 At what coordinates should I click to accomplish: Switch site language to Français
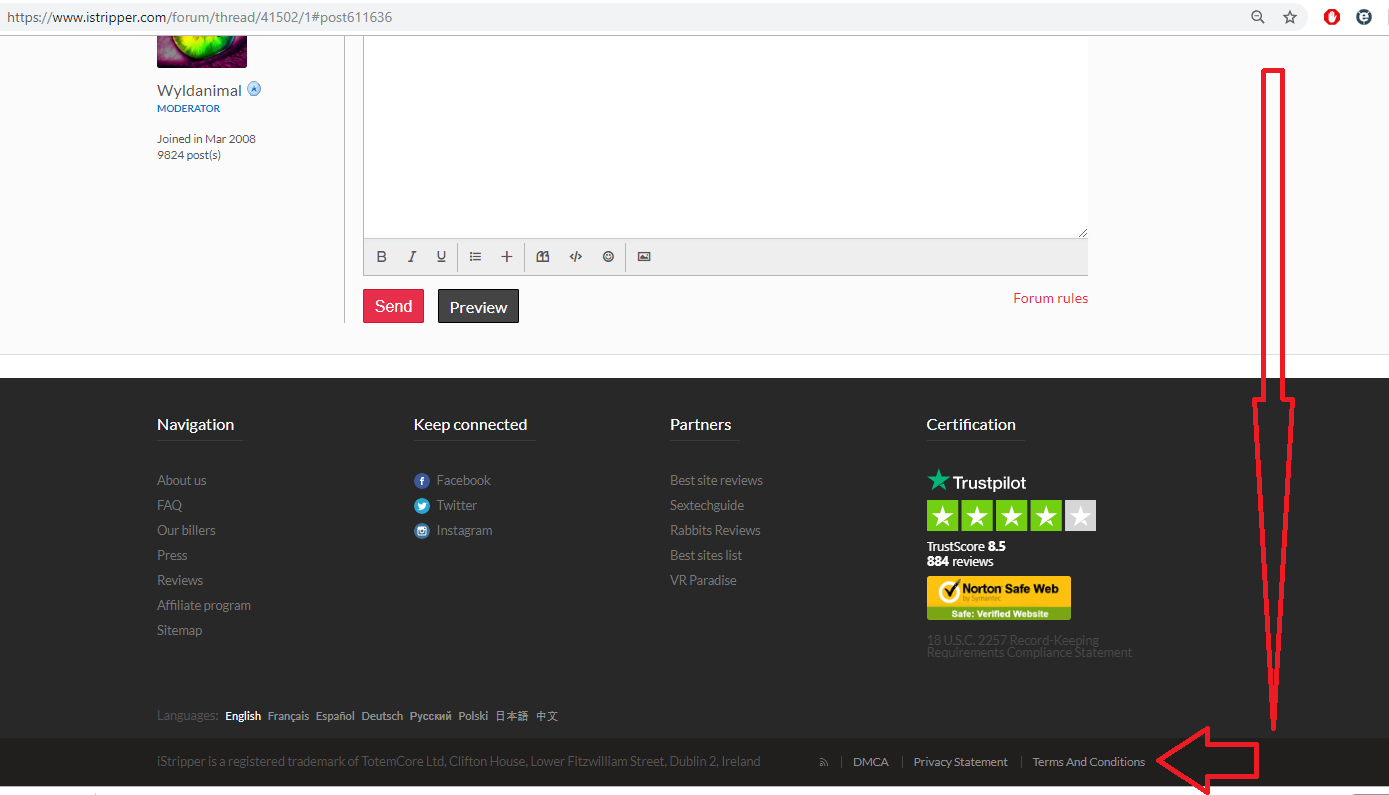tap(288, 716)
